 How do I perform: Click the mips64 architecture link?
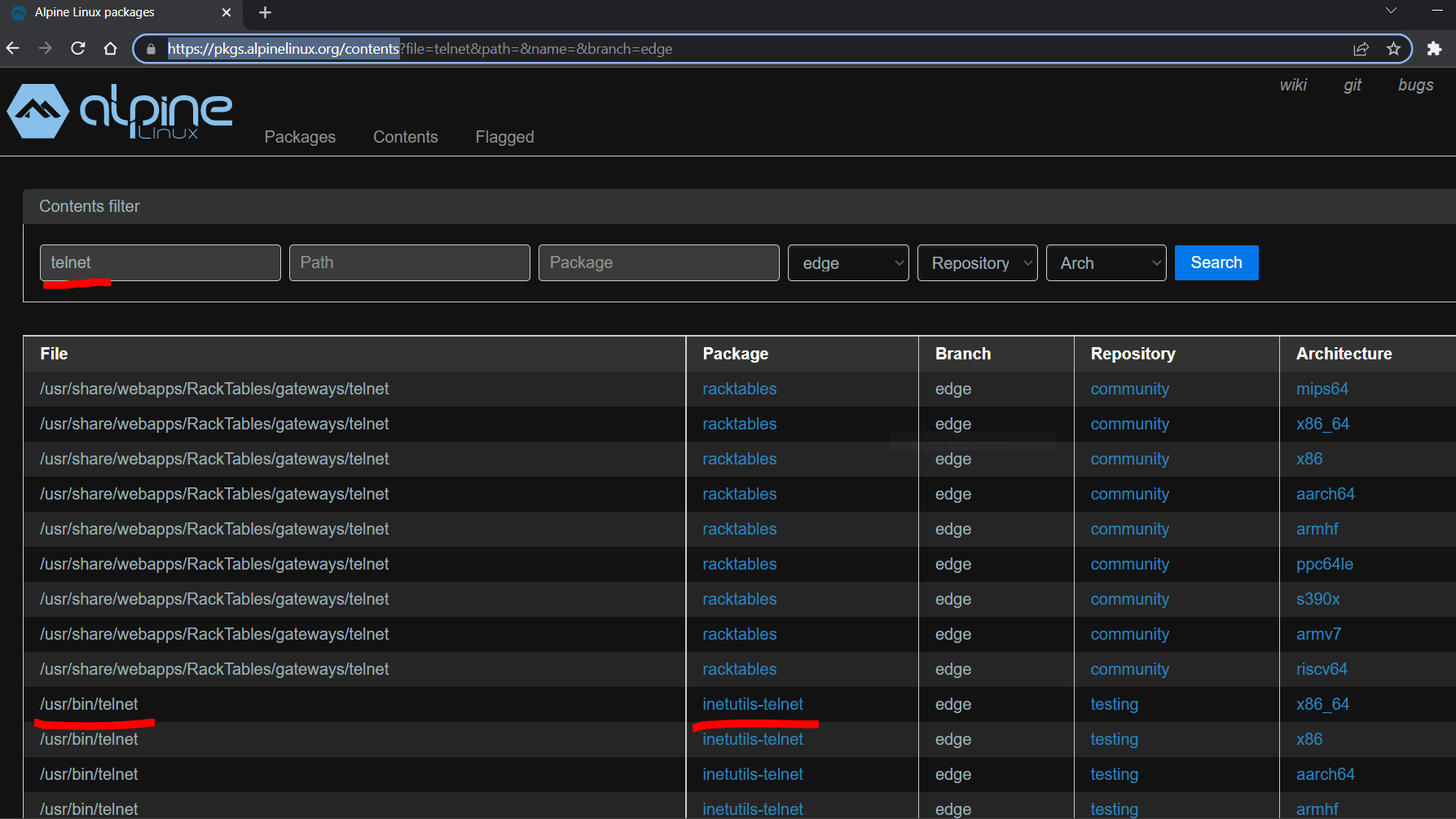pyautogui.click(x=1322, y=389)
